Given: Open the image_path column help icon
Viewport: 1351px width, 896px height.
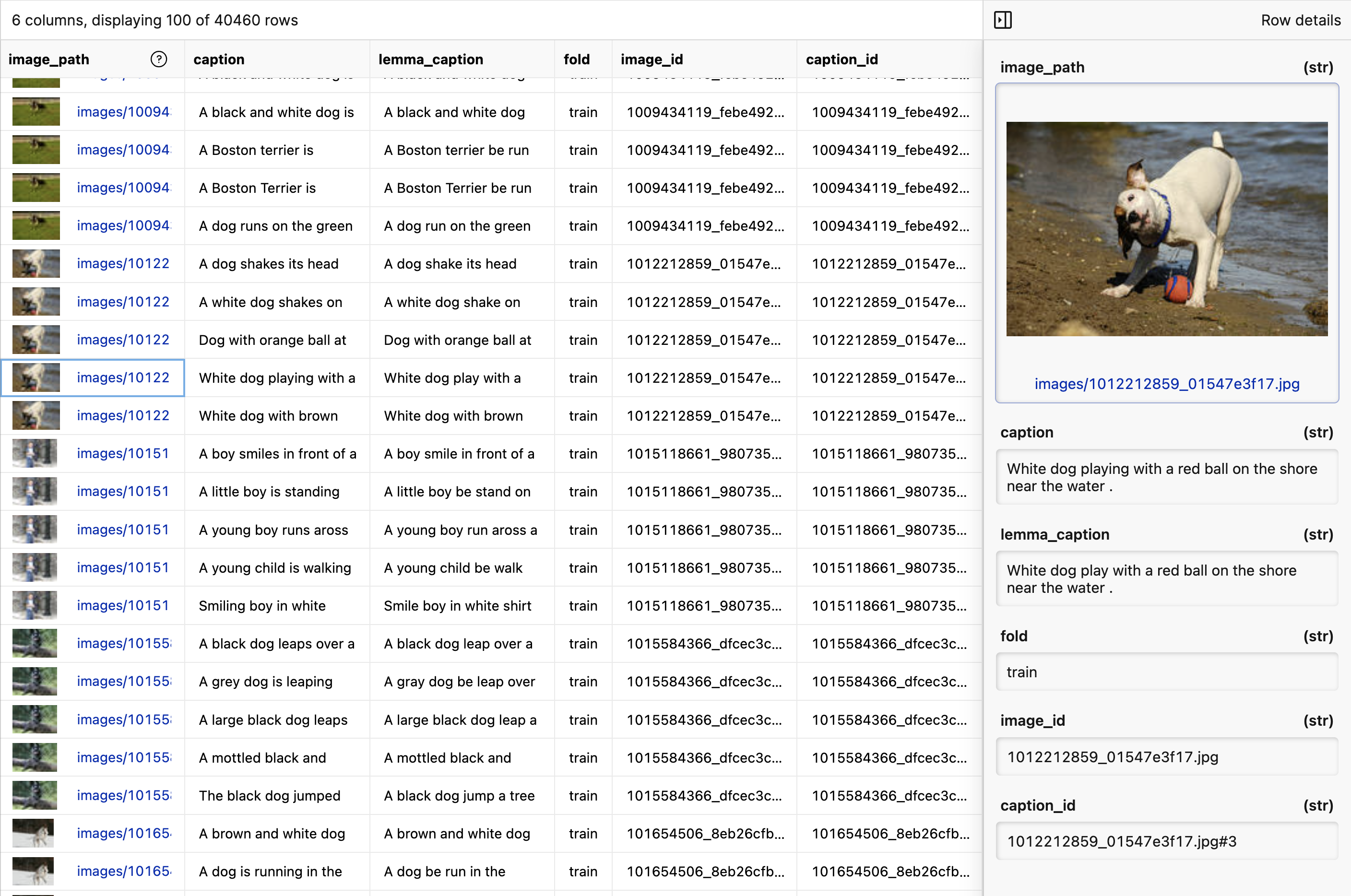Looking at the screenshot, I should (x=158, y=59).
